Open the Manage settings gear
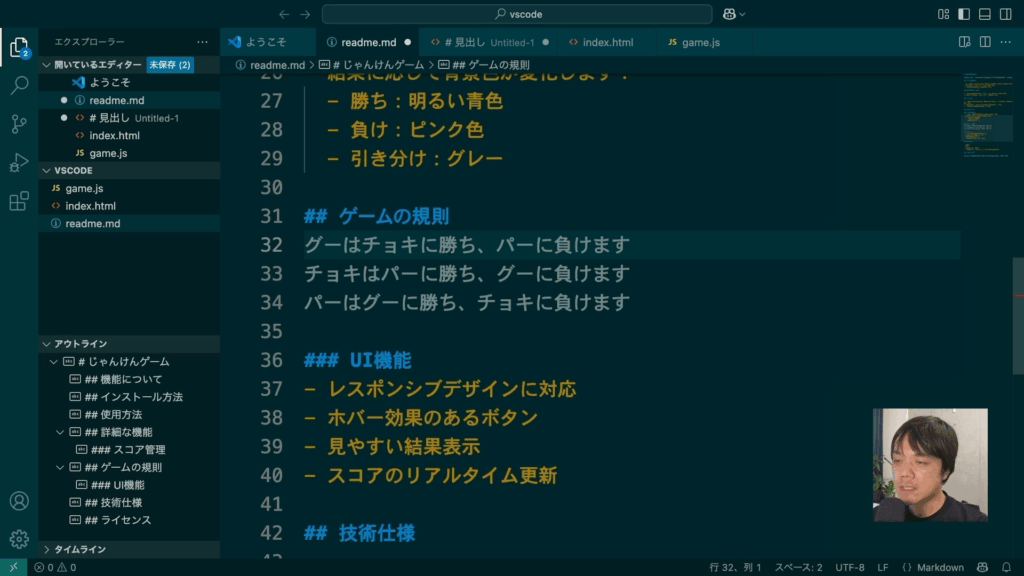1024x576 pixels. point(19,539)
